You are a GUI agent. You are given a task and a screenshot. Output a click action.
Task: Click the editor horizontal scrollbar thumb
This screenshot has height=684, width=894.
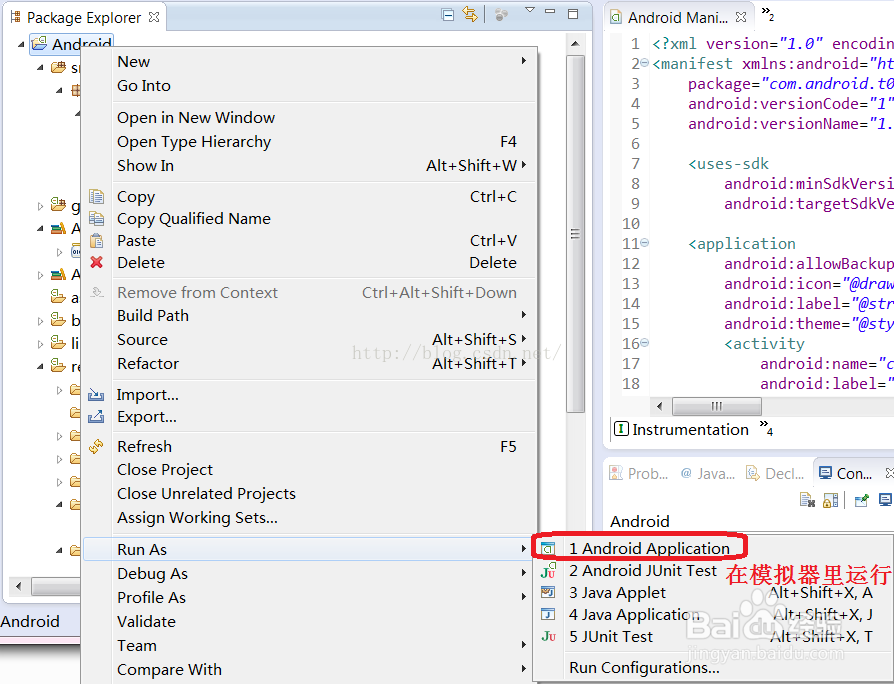[717, 406]
